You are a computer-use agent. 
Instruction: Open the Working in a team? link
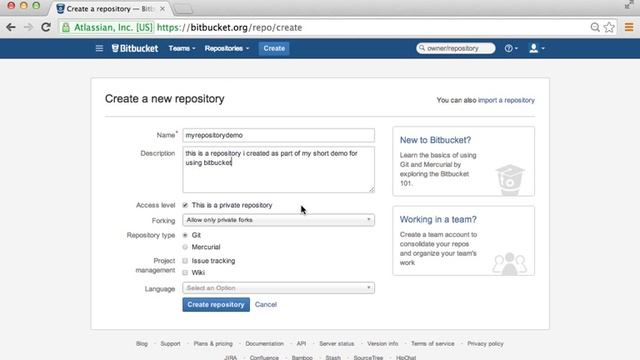pyautogui.click(x=438, y=220)
